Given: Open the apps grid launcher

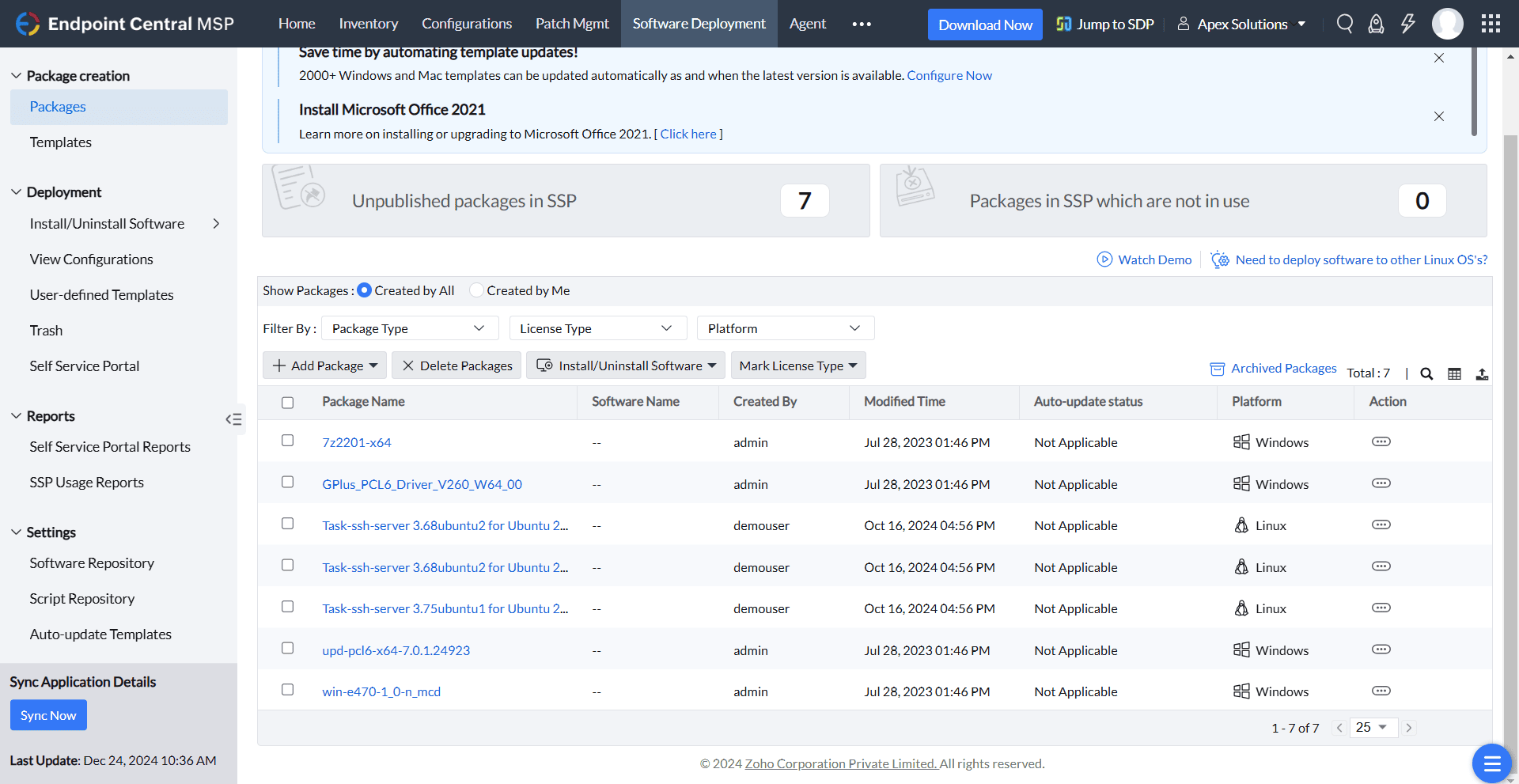Looking at the screenshot, I should pos(1491,24).
